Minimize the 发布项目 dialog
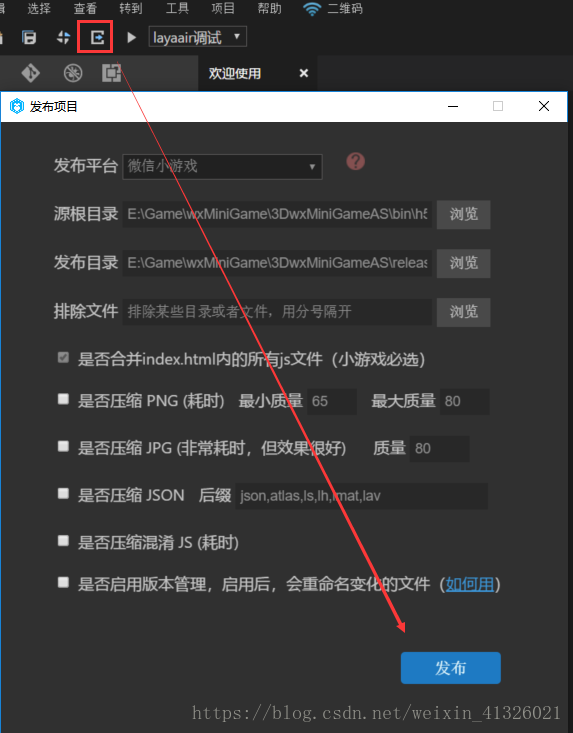Viewport: 573px width, 733px height. point(453,106)
